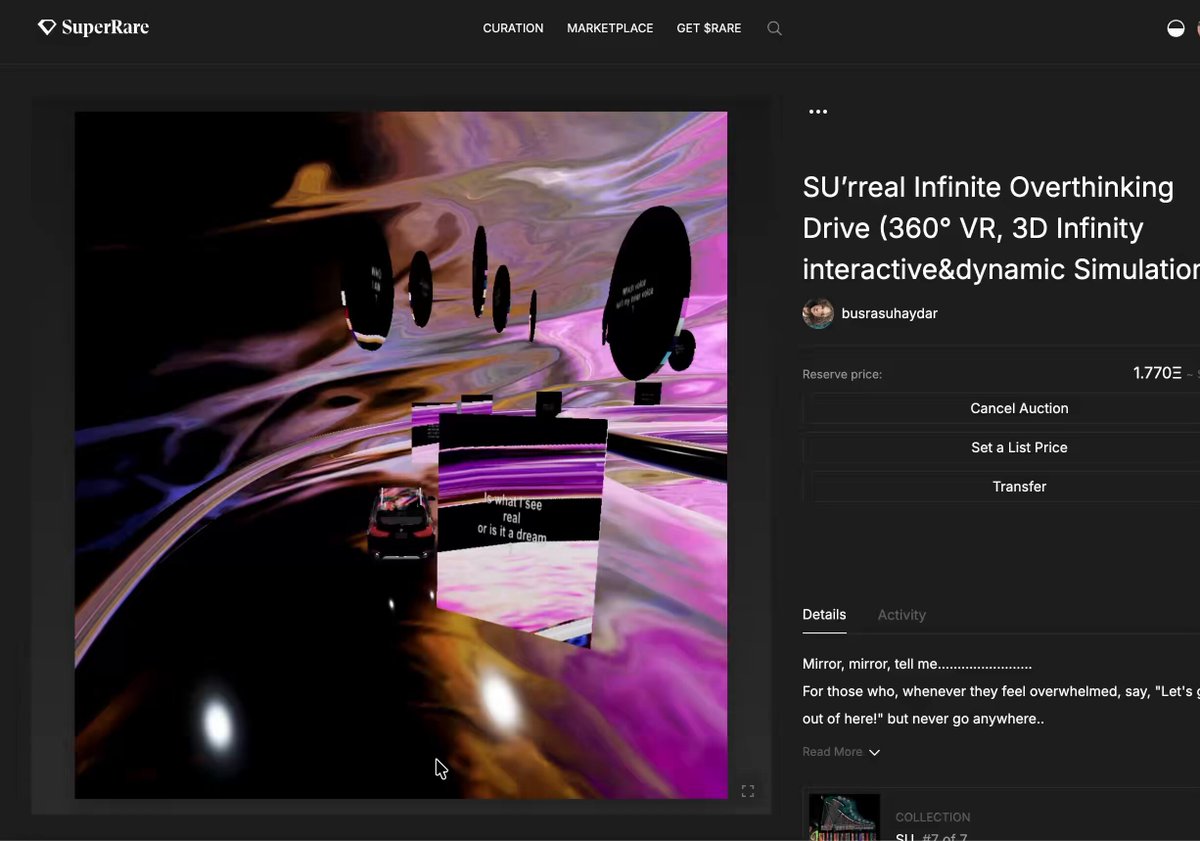The height and width of the screenshot is (841, 1200).
Task: Expand description via Read More chevron
Action: click(x=874, y=752)
